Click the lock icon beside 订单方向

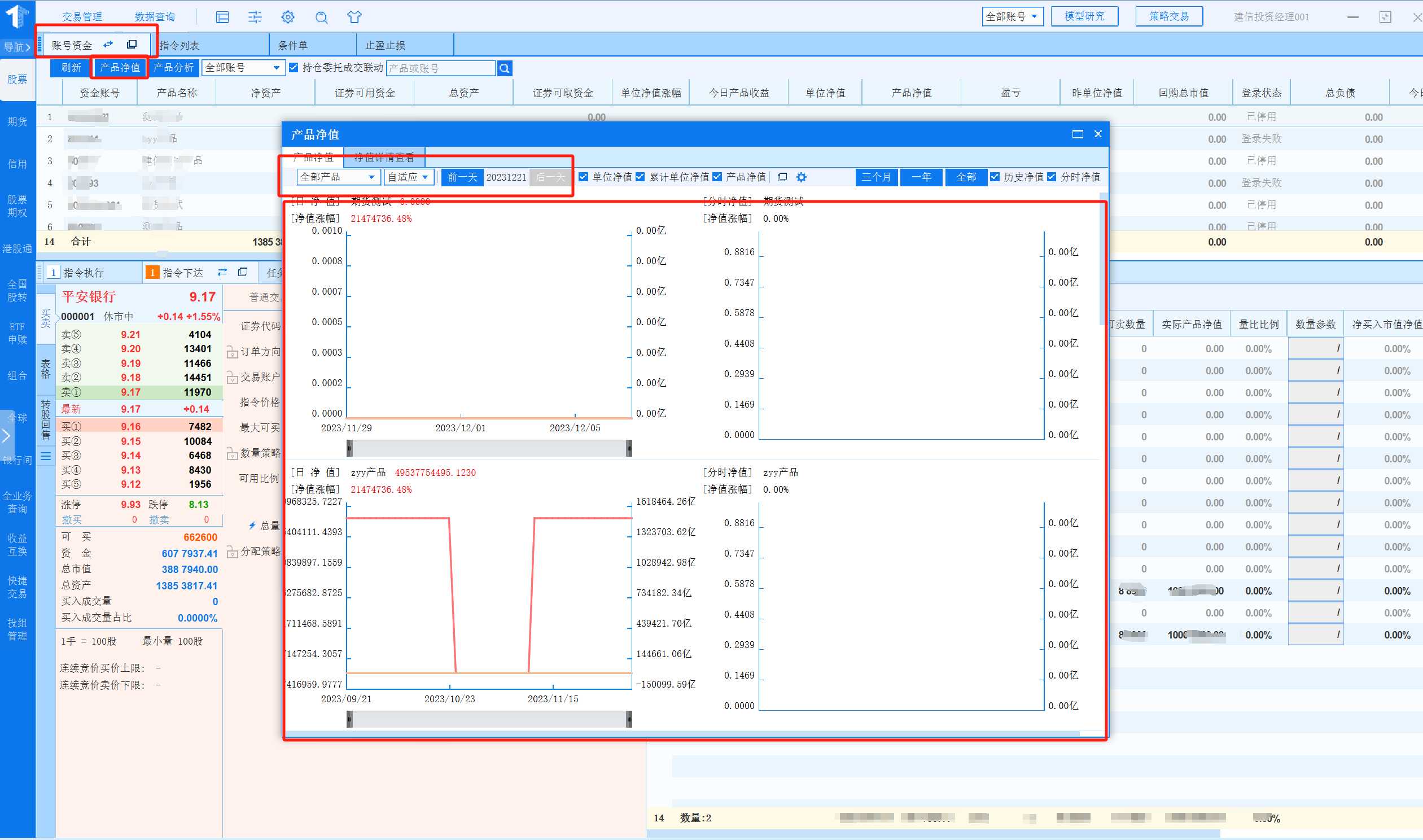click(x=232, y=353)
